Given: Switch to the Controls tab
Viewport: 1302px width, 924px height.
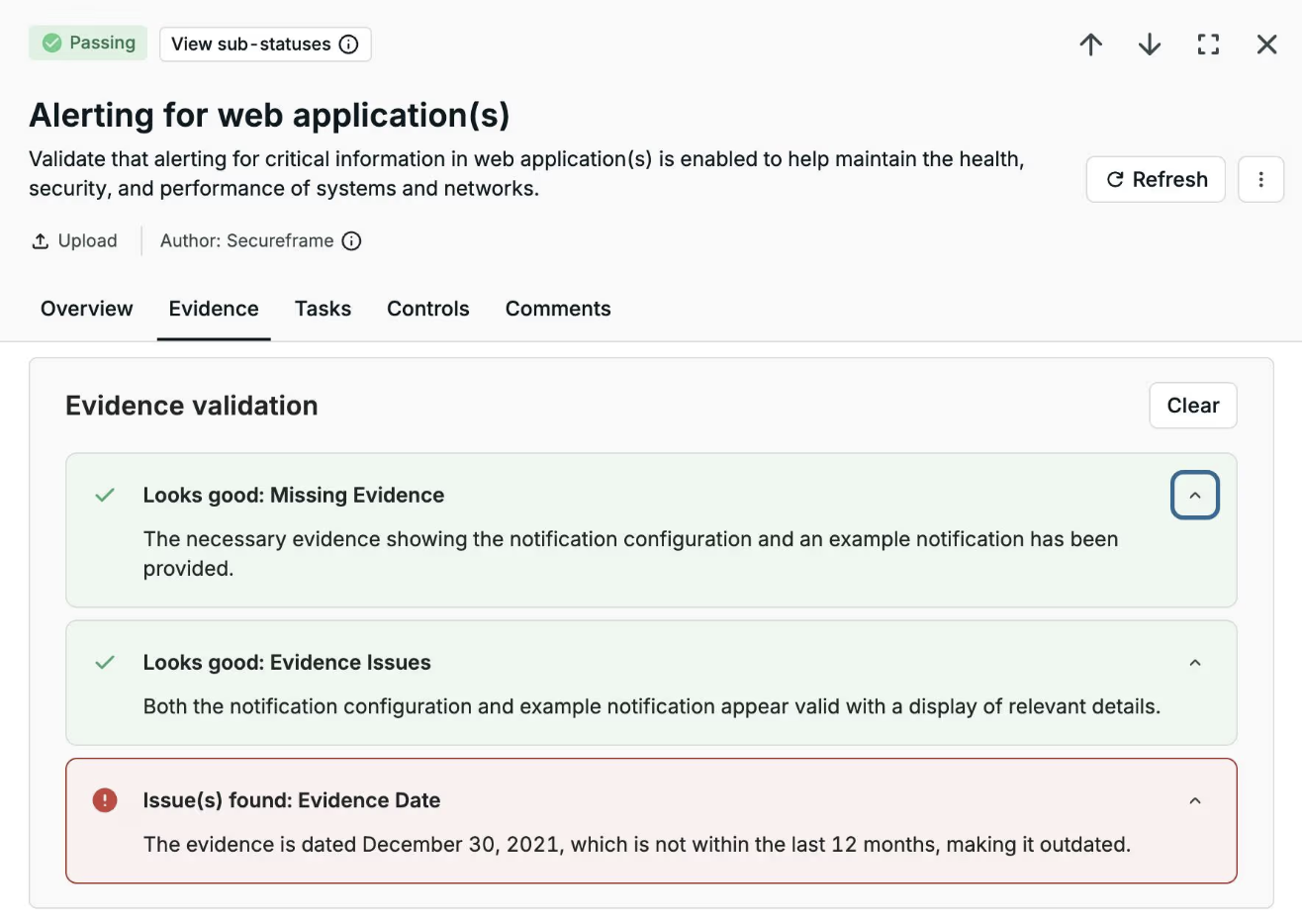Looking at the screenshot, I should pyautogui.click(x=428, y=309).
